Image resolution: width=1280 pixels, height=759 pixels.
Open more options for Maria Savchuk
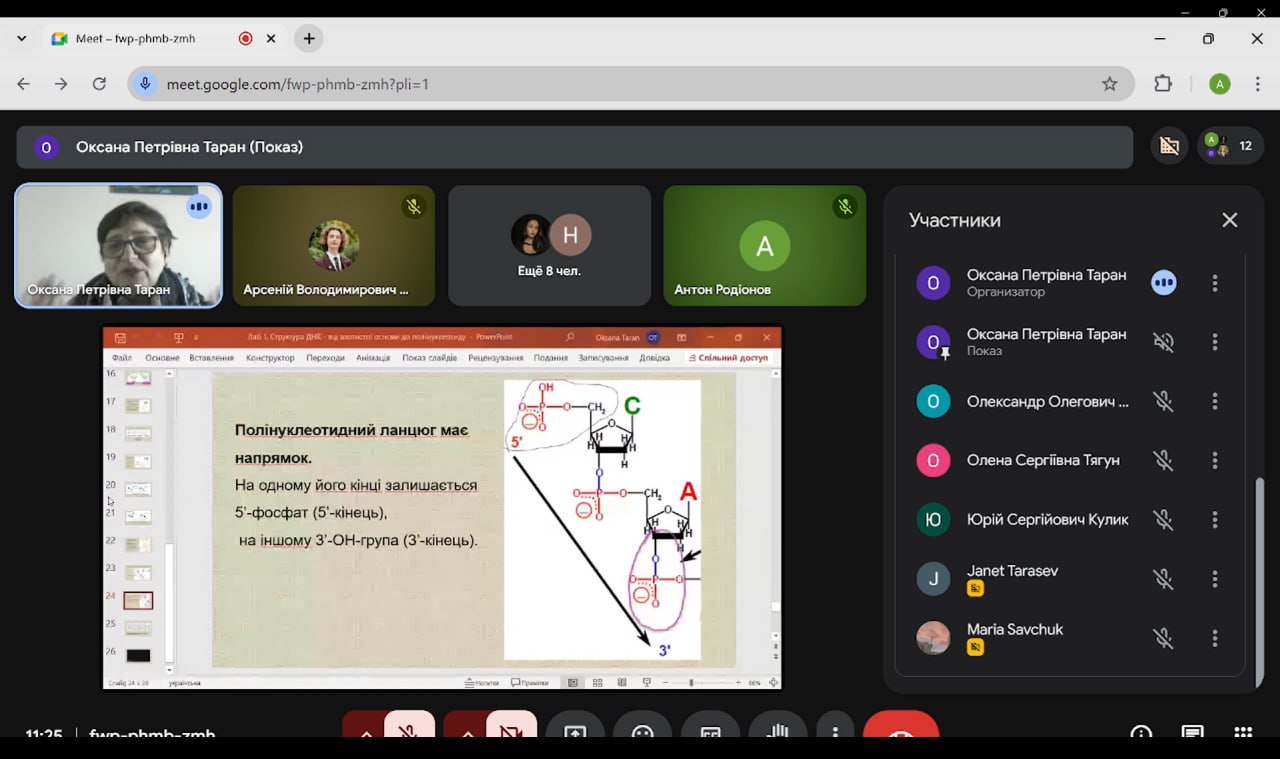(1215, 637)
